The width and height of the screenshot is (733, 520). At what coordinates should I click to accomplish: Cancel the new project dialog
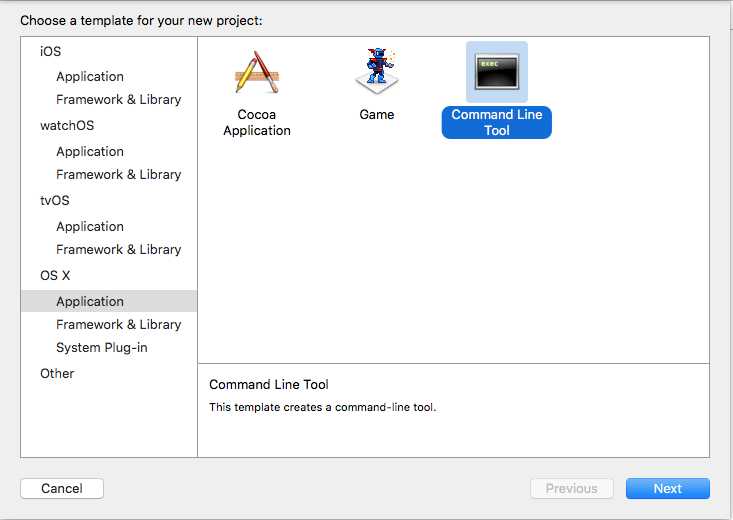(x=62, y=488)
